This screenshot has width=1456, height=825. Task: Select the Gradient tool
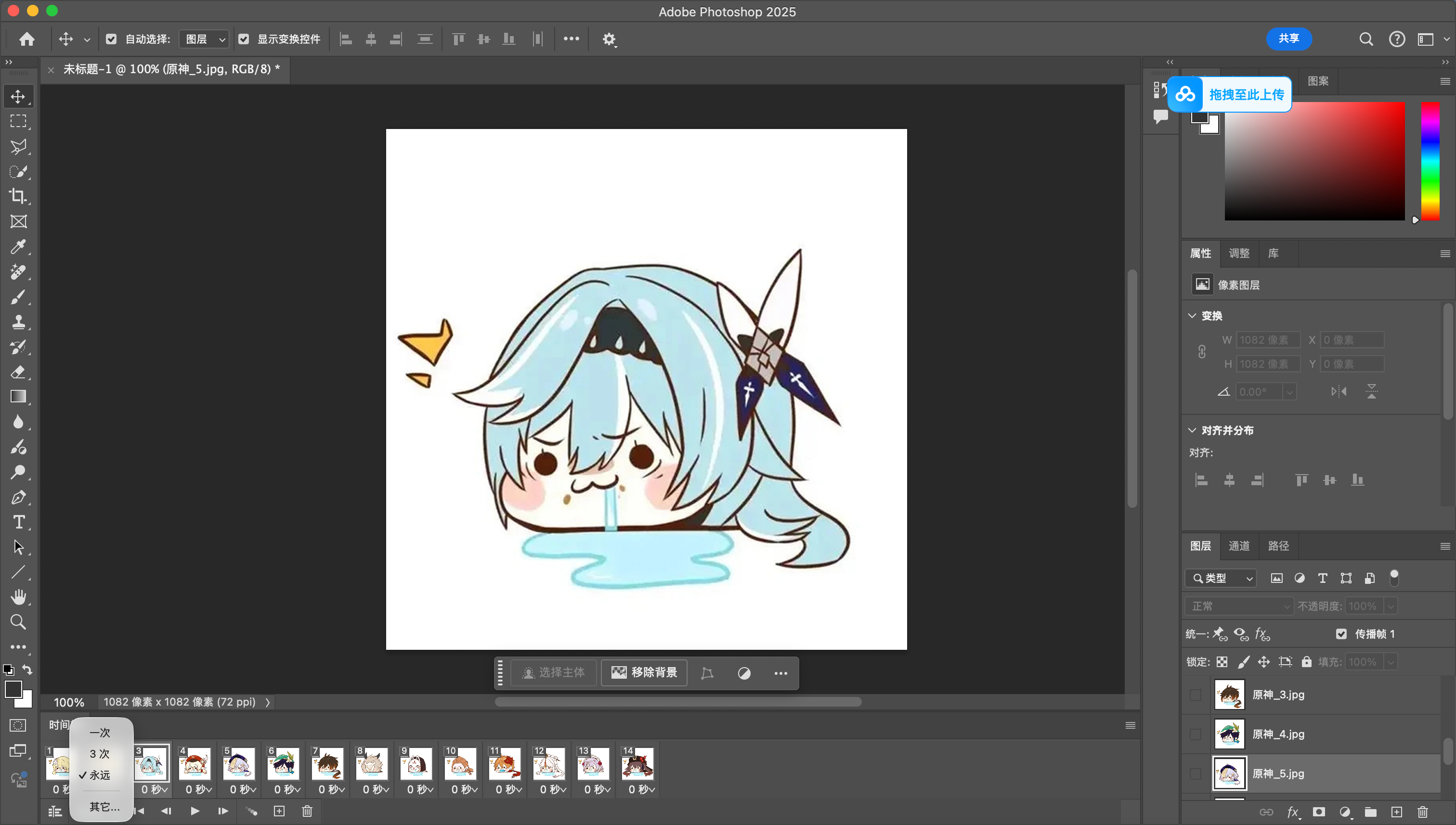(18, 397)
